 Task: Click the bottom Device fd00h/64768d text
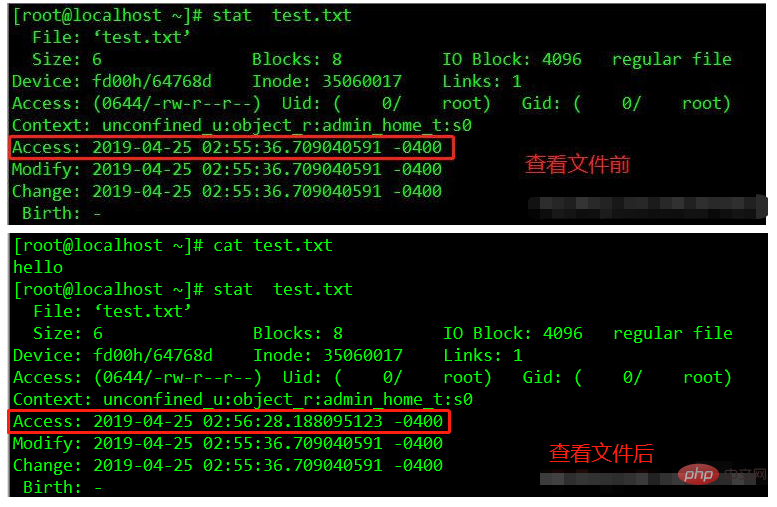(x=113, y=355)
